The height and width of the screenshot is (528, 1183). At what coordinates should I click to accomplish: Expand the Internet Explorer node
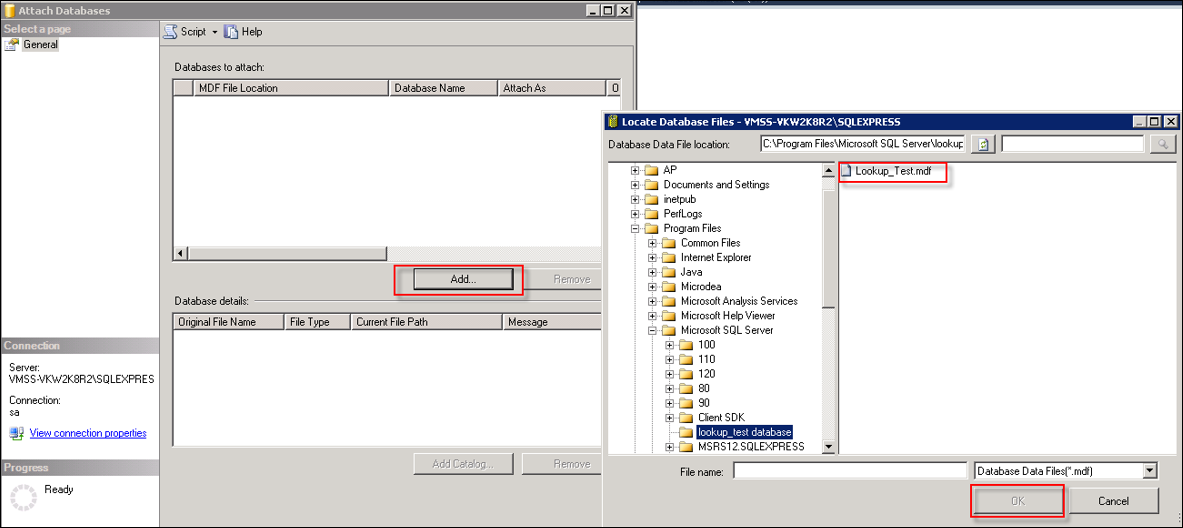(x=653, y=257)
